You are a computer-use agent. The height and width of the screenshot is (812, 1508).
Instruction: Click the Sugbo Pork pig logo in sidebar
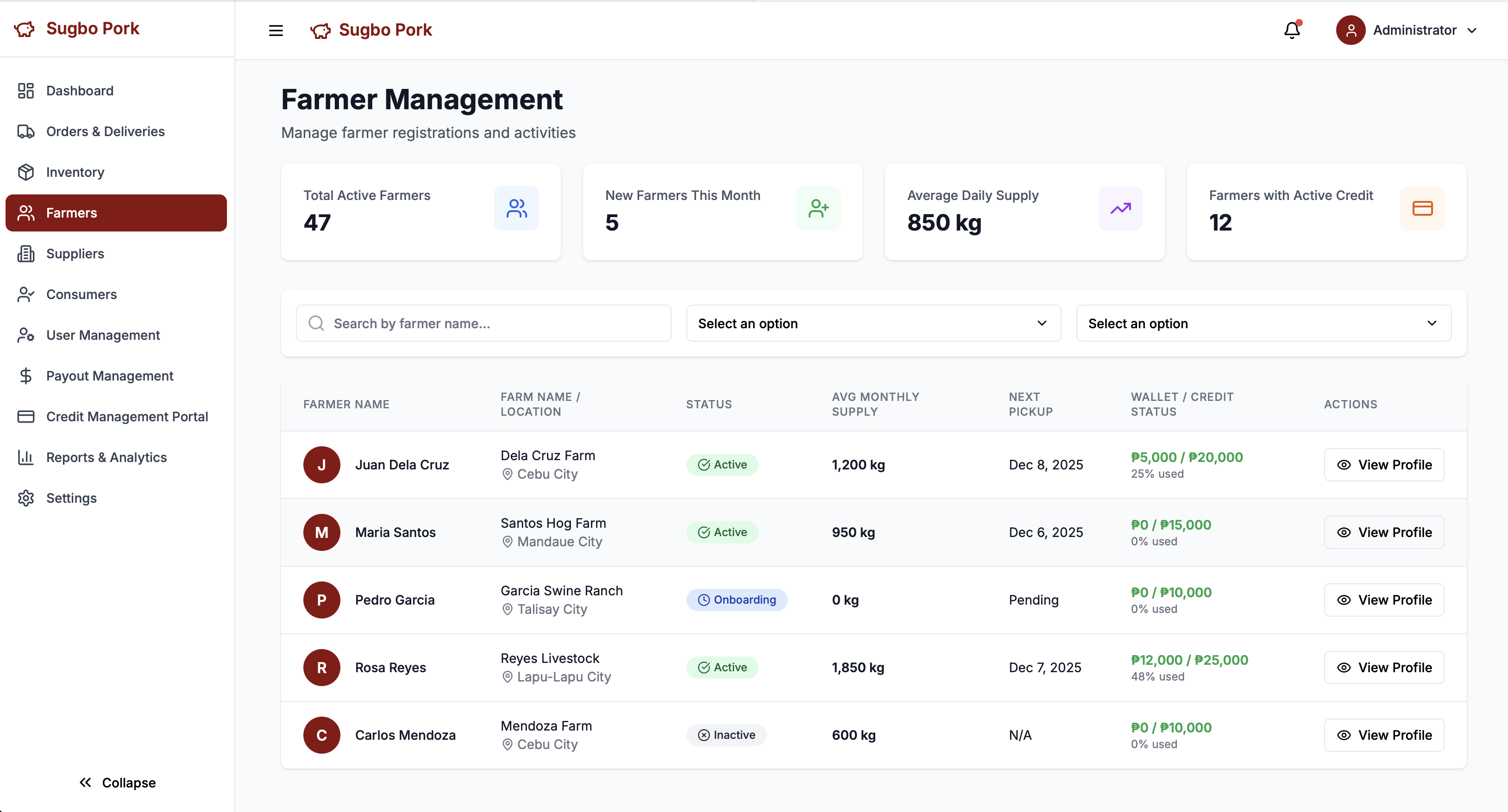tap(25, 29)
